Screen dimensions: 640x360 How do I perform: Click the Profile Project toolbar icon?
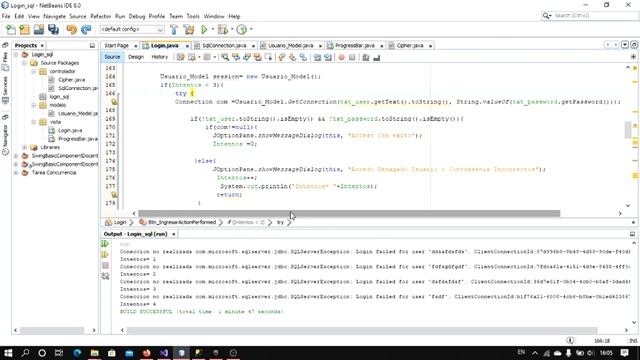(242, 29)
